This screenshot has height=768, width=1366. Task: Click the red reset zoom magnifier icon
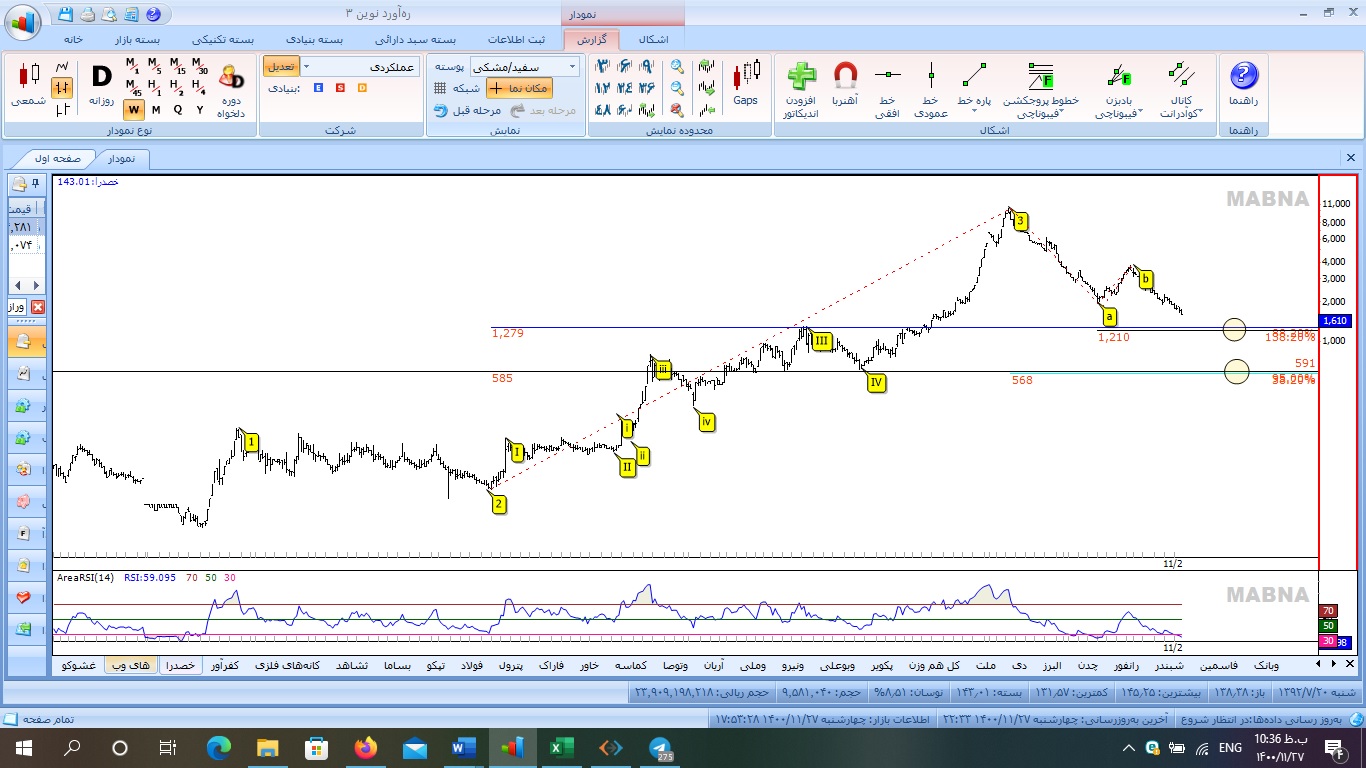678,110
